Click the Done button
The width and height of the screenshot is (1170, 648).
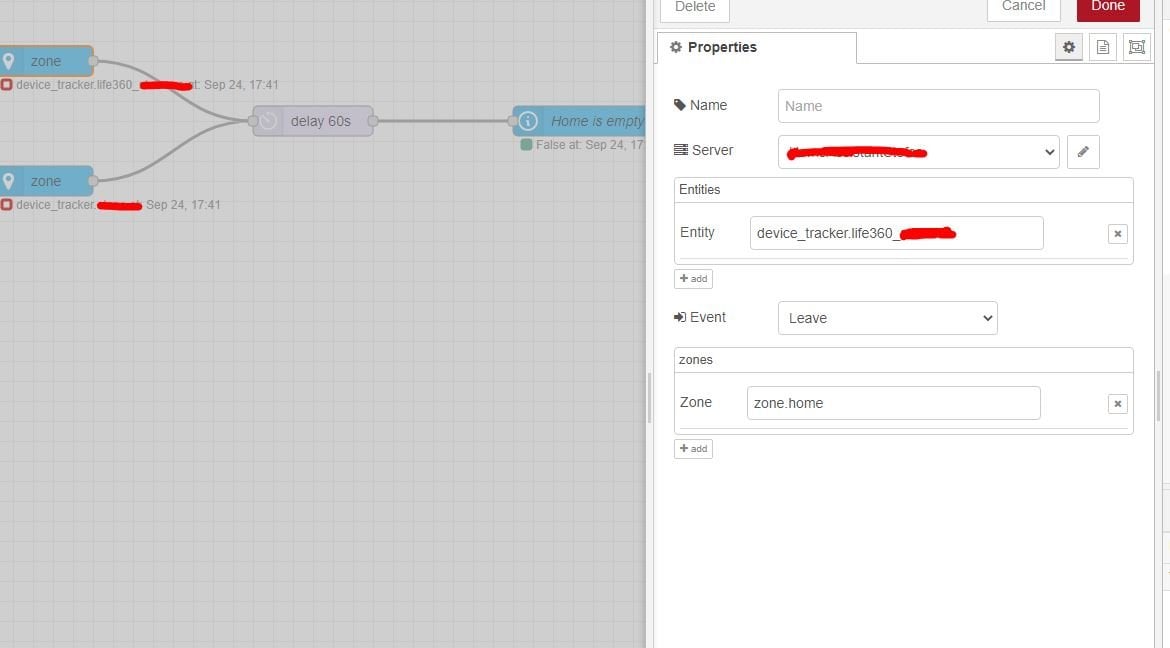point(1107,7)
